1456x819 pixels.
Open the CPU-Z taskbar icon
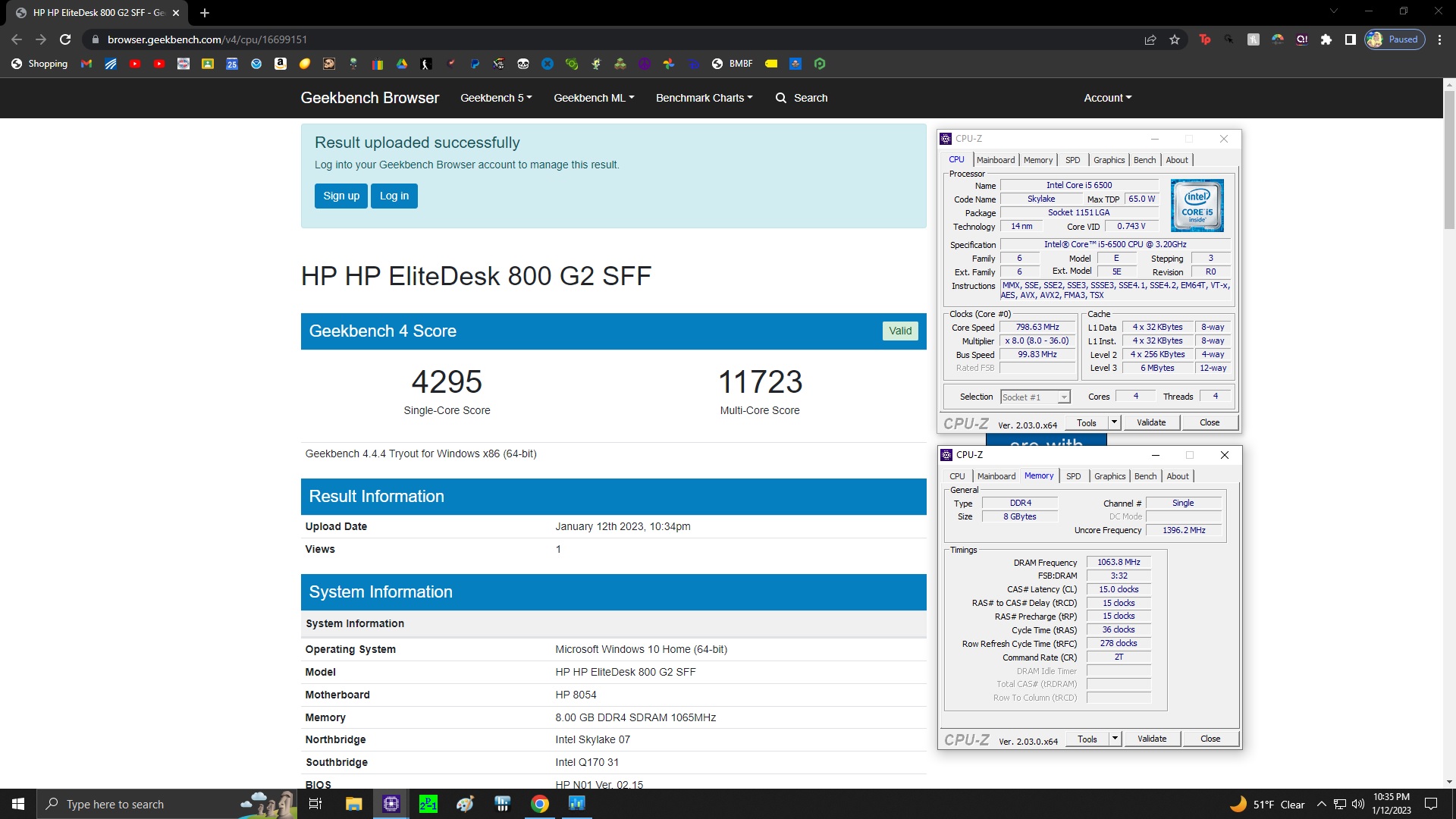click(391, 804)
